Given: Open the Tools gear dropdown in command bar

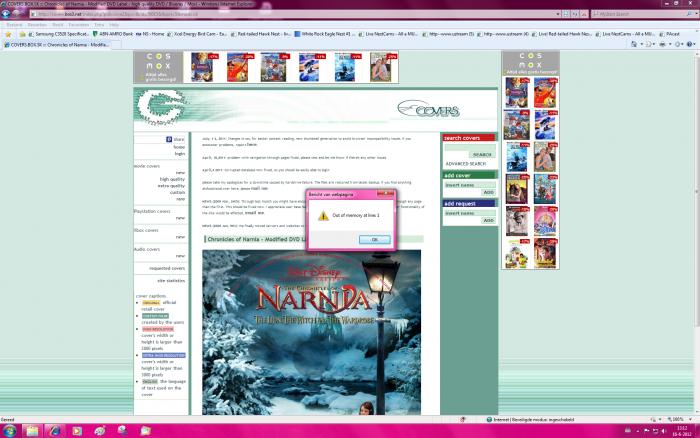Looking at the screenshot, I should (x=678, y=44).
